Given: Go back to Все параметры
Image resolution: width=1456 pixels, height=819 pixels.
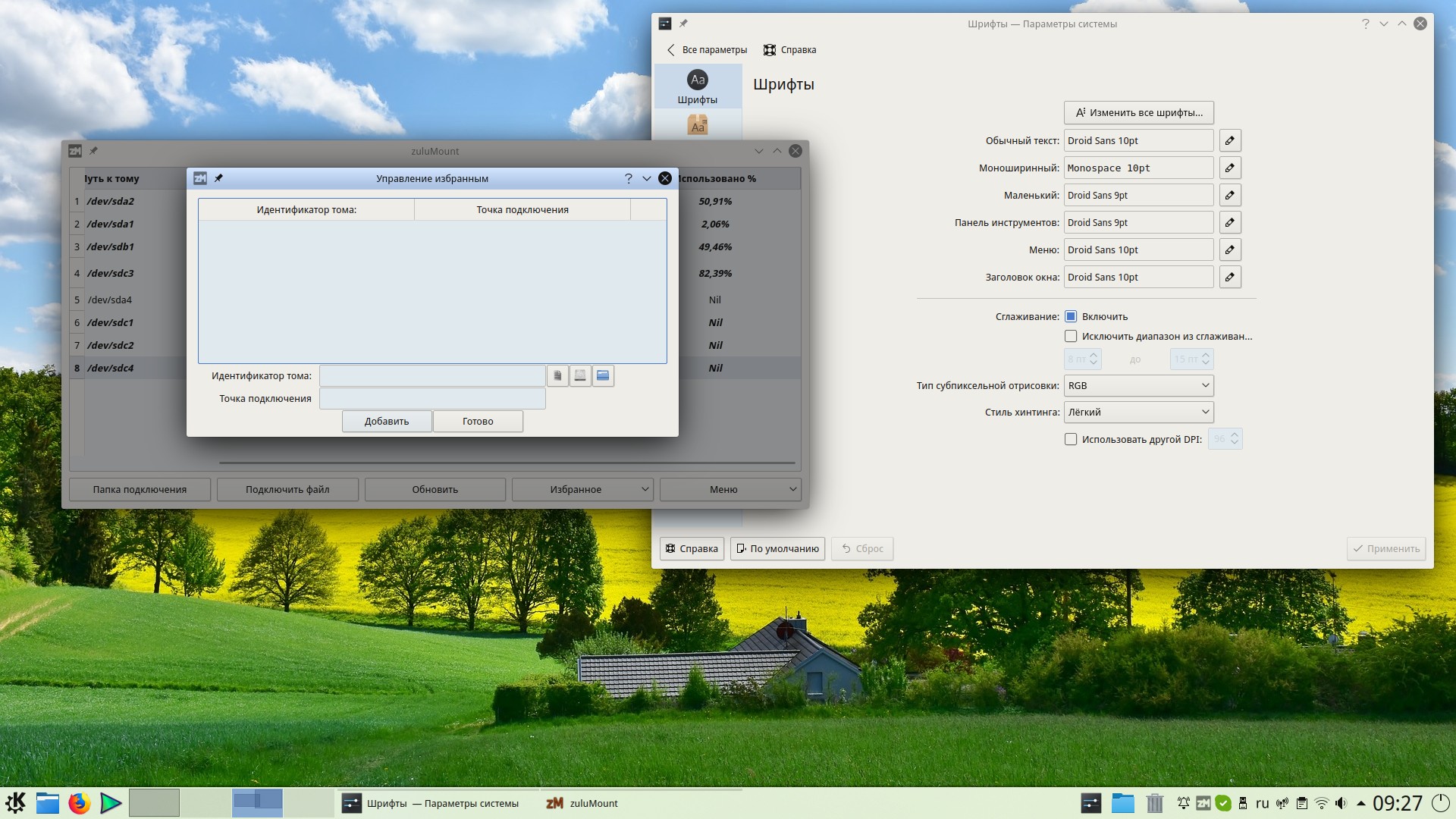Looking at the screenshot, I should (707, 50).
